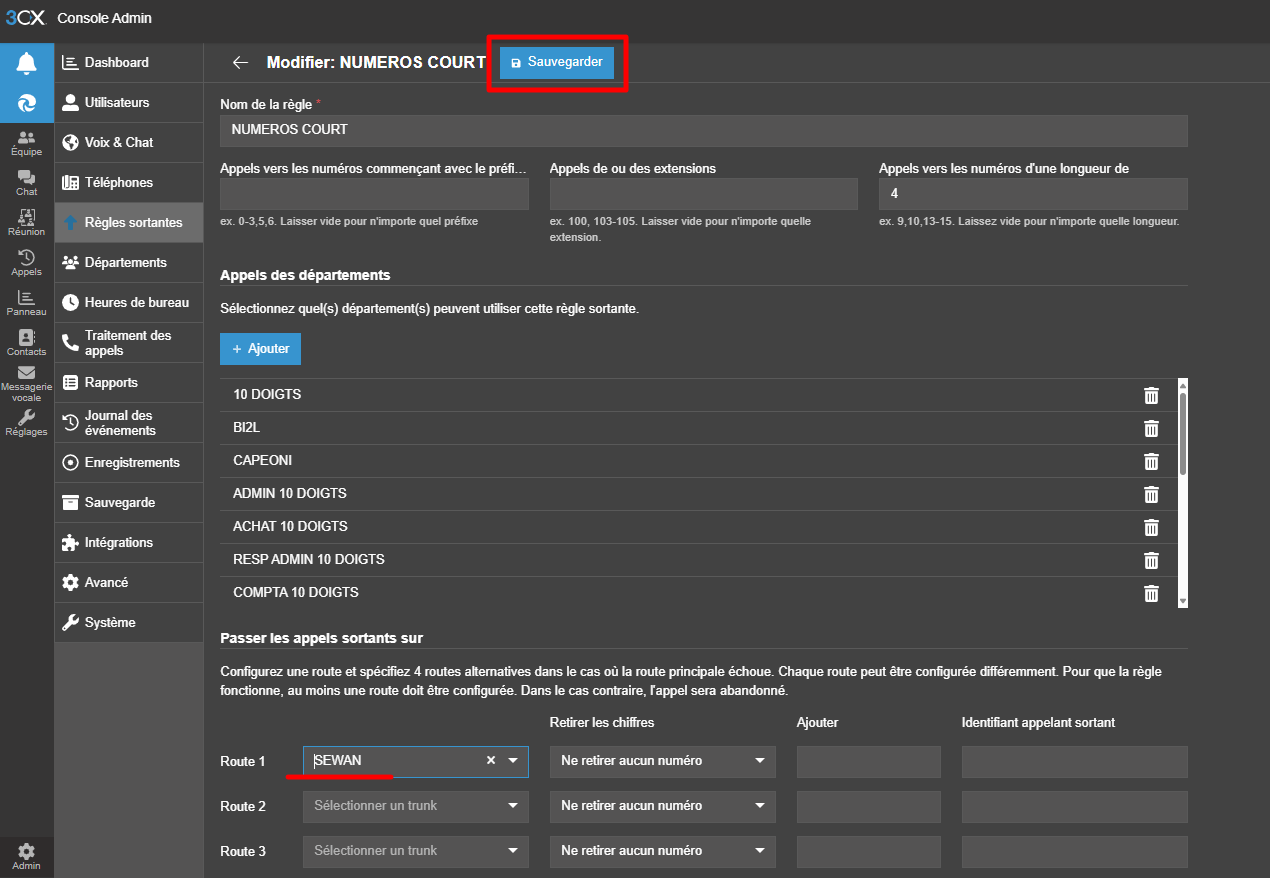Open the Panneau sidebar icon

pos(27,303)
